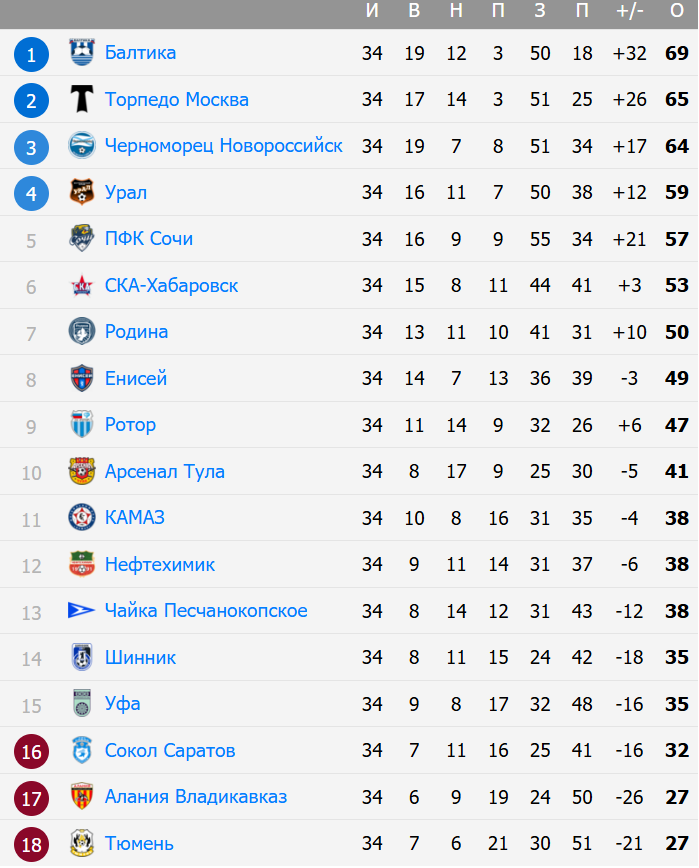This screenshot has width=699, height=868.
Task: Open the Шинник team link
Action: [x=140, y=658]
